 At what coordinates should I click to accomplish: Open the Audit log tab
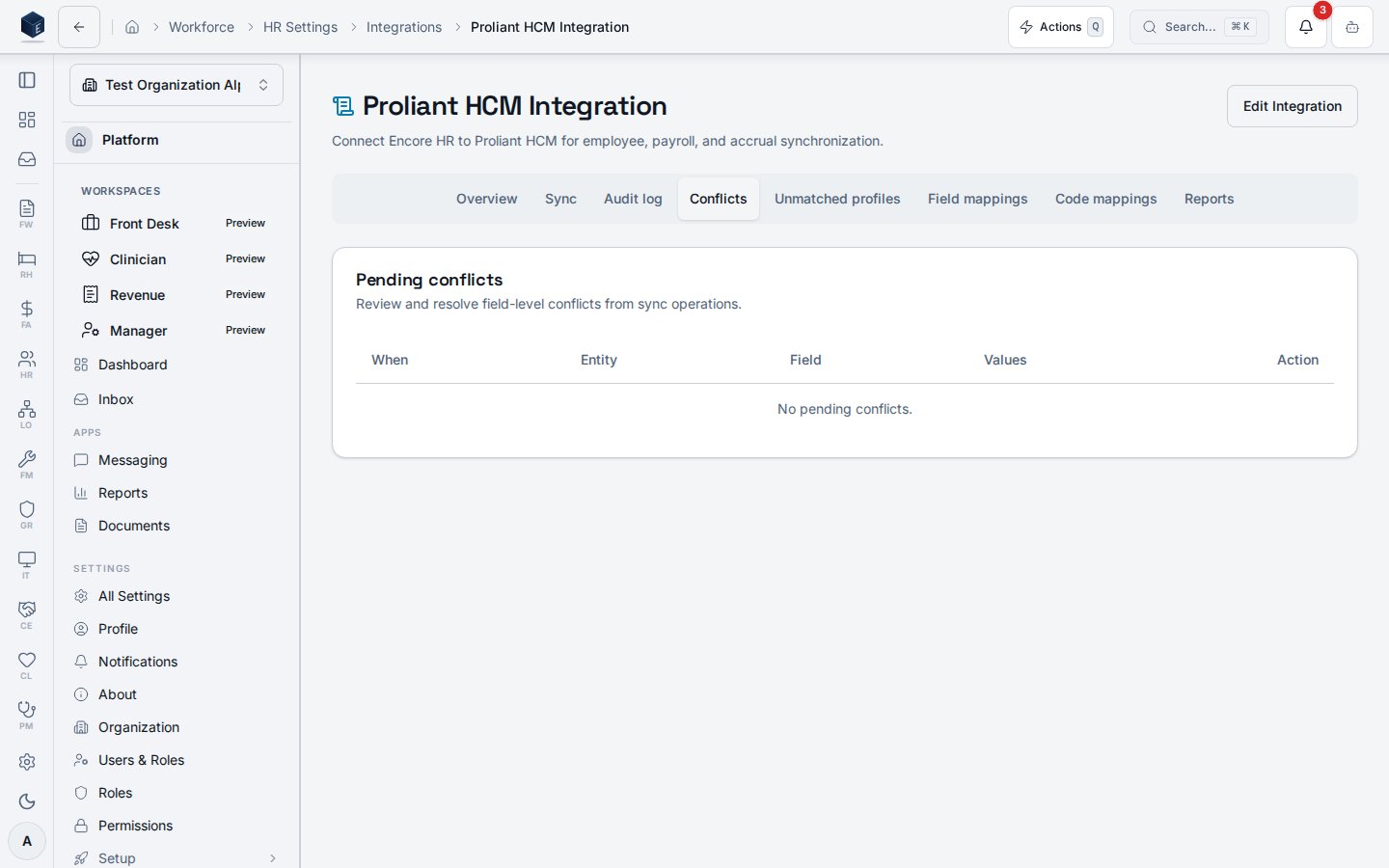pyautogui.click(x=633, y=199)
